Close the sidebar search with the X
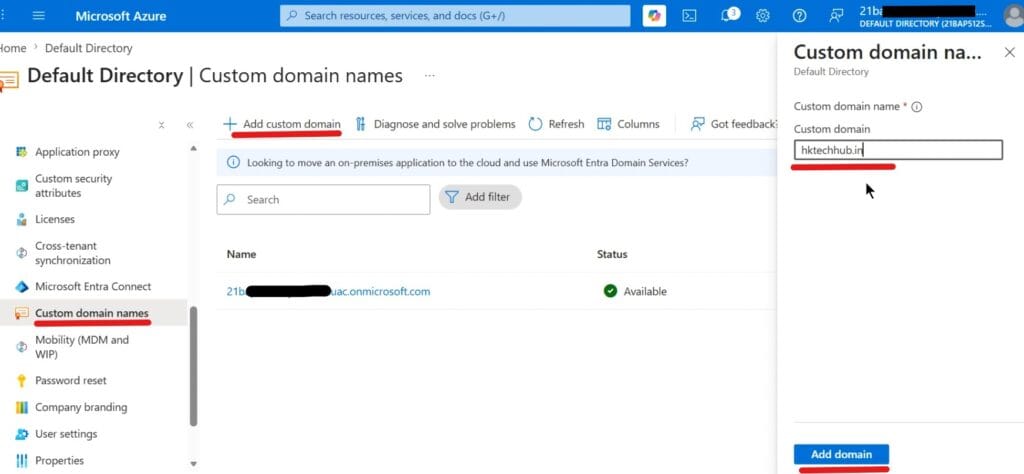 point(161,125)
